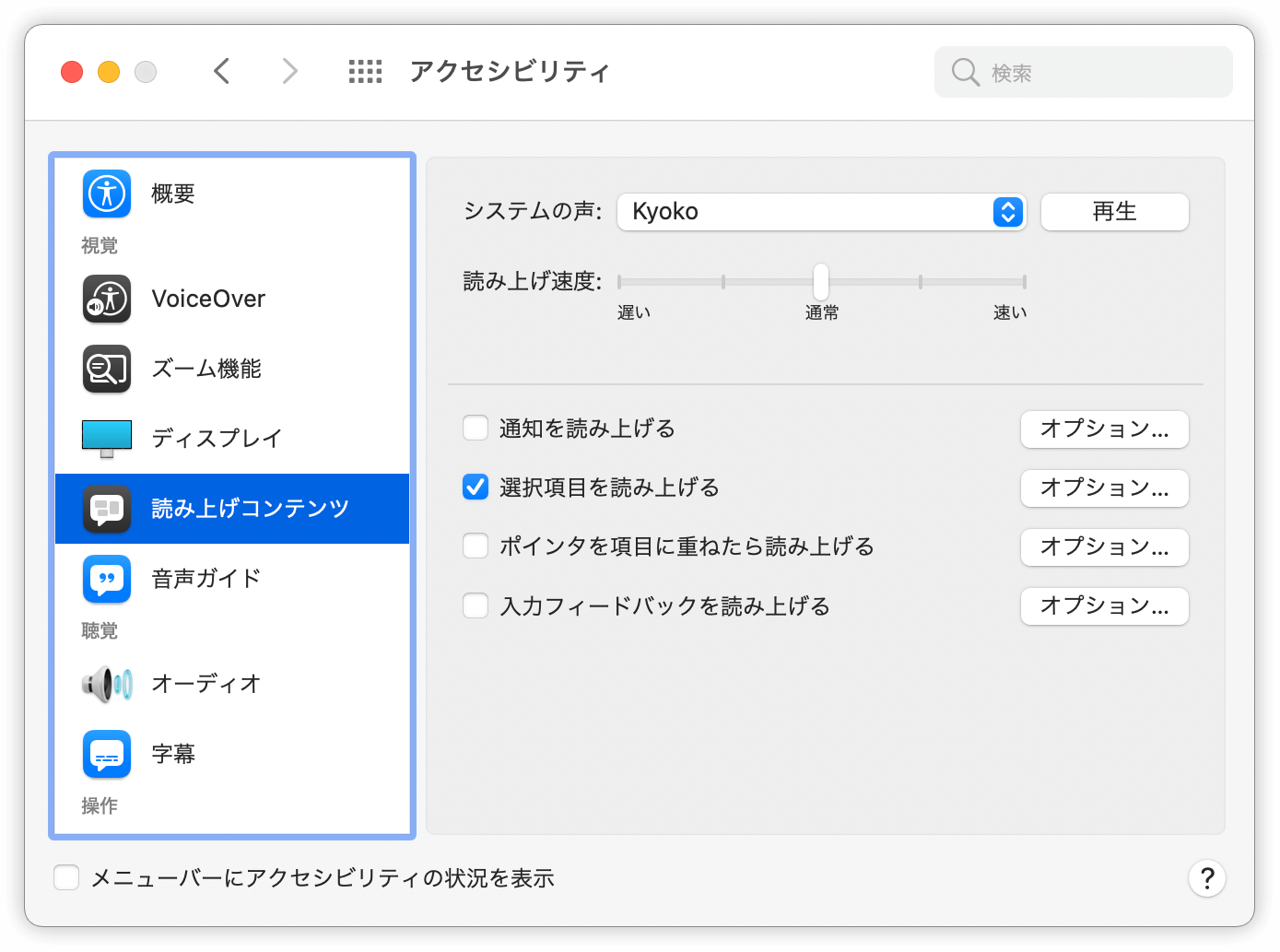Toggle メニューバーにアクセシビリティの状況を表示 checkbox
This screenshot has height=952, width=1280.
coord(66,877)
